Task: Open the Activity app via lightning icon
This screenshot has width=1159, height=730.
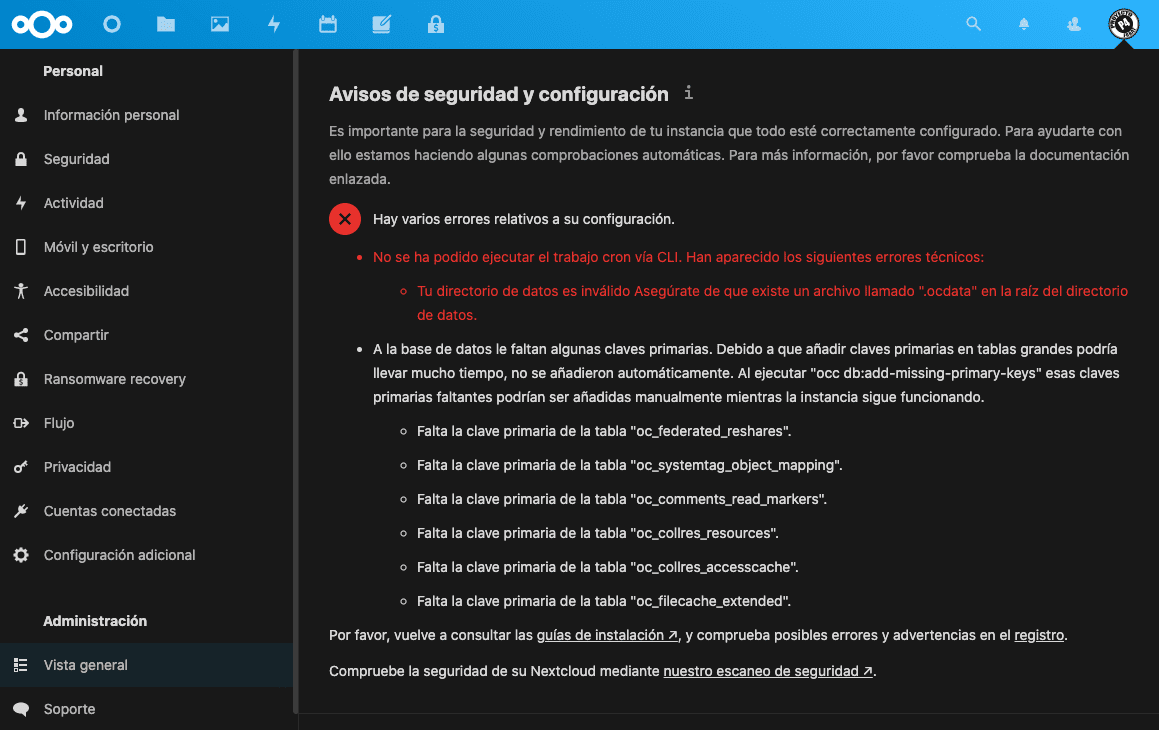Action: pyautogui.click(x=274, y=24)
